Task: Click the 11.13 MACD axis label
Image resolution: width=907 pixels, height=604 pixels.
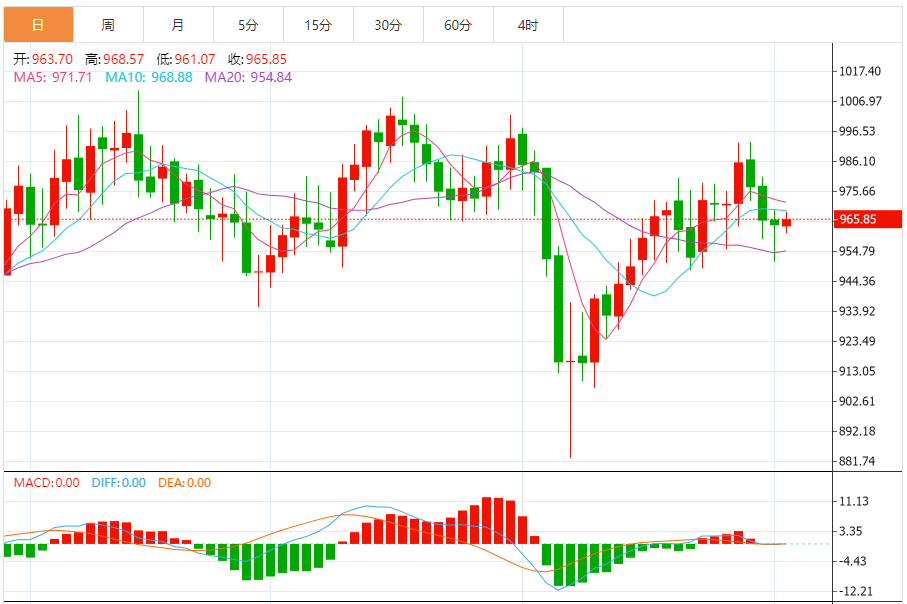Action: click(x=854, y=502)
